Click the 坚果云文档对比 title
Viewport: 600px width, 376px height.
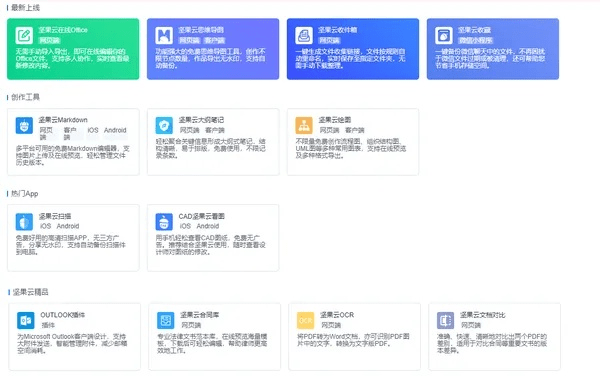483,315
